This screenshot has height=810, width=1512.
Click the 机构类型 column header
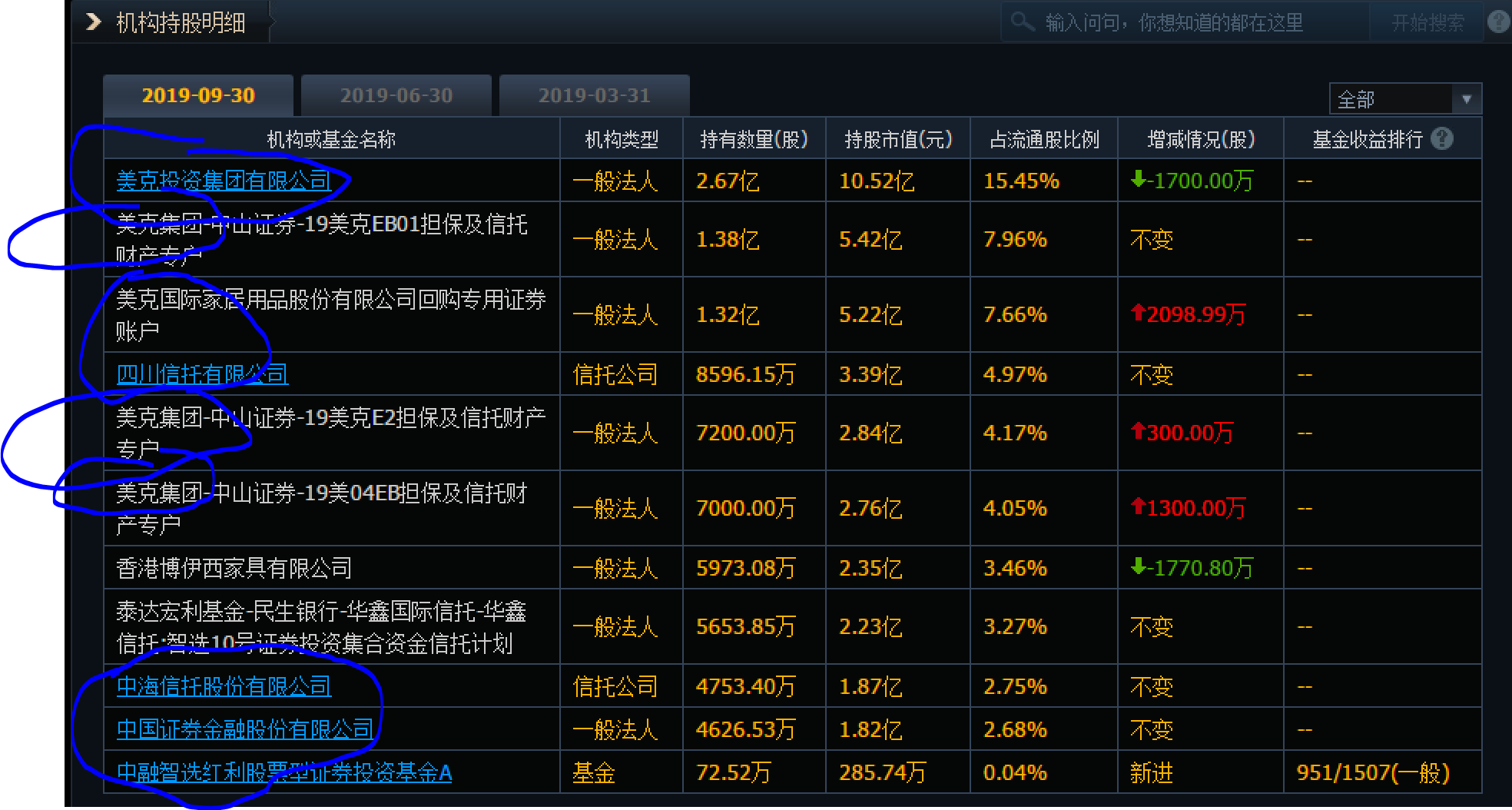622,139
